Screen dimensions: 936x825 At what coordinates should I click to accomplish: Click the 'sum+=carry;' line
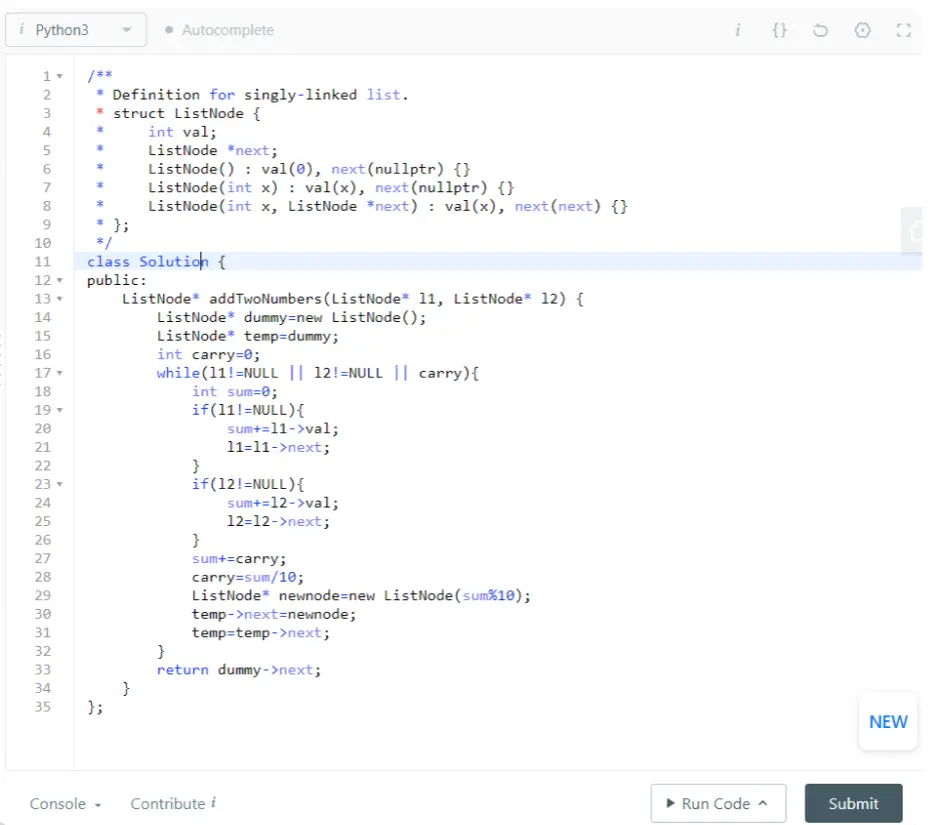(239, 559)
